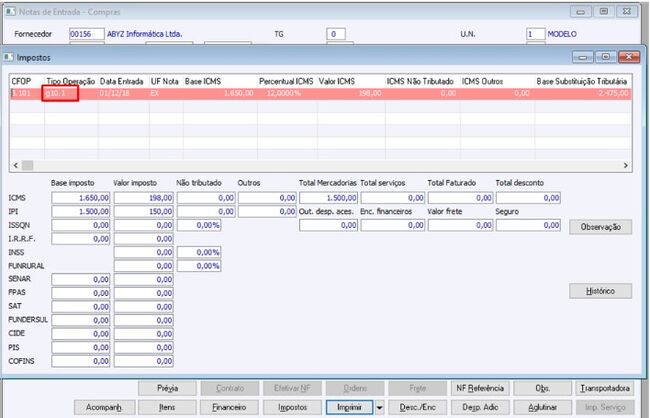Click the Notas de Entrada window icon
This screenshot has width=650, height=418.
10,12
